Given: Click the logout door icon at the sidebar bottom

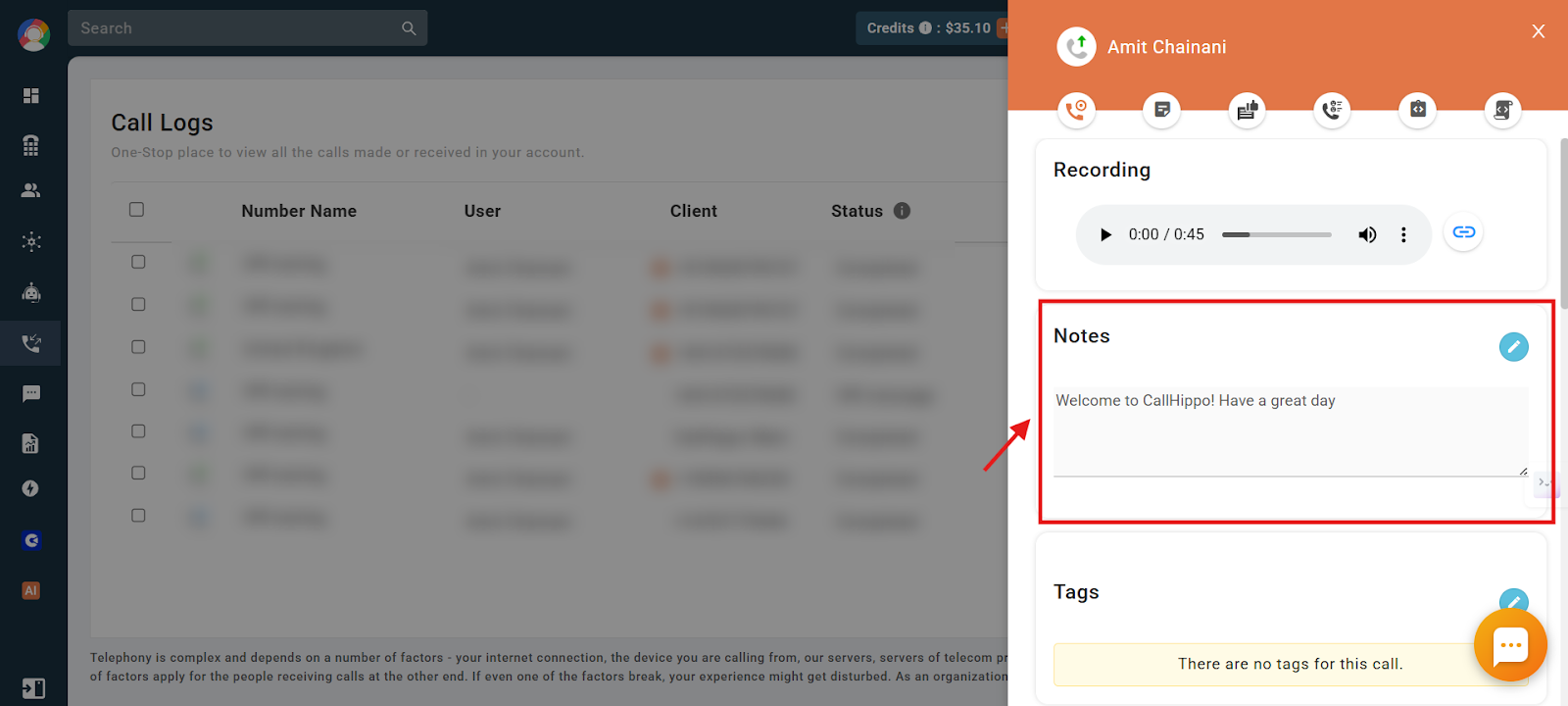Looking at the screenshot, I should pyautogui.click(x=33, y=688).
